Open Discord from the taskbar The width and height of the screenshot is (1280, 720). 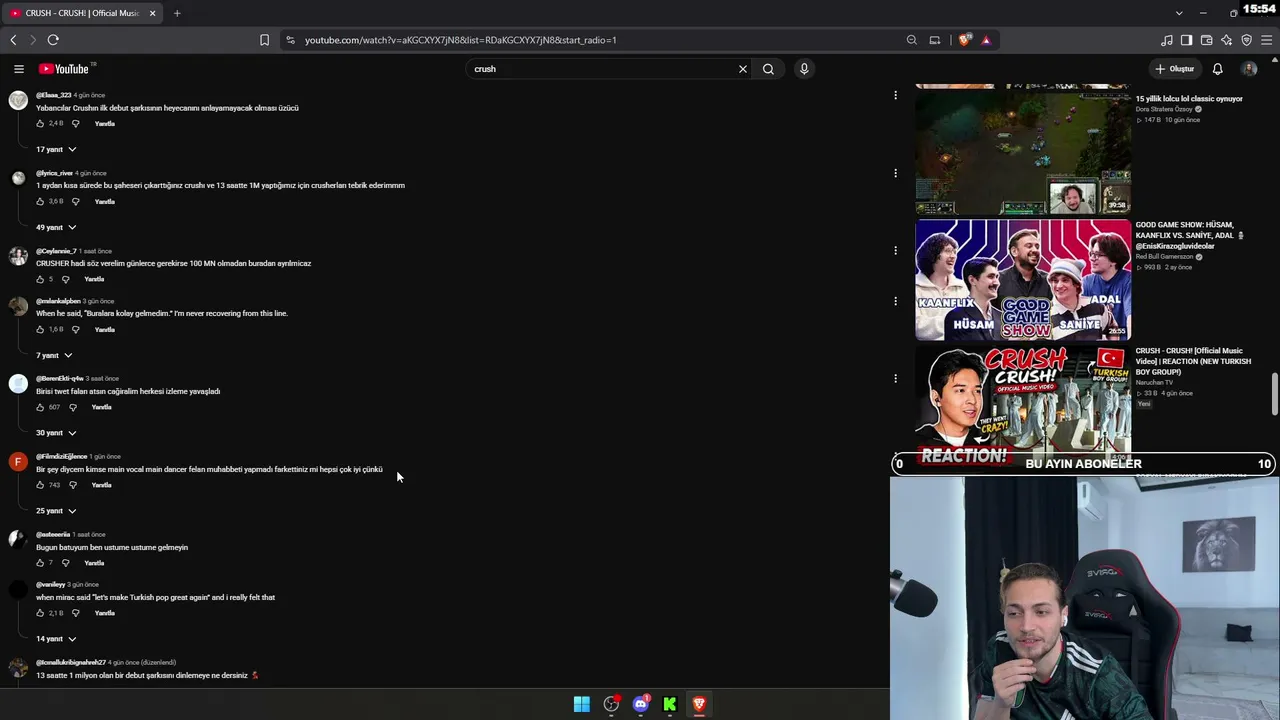(x=641, y=704)
